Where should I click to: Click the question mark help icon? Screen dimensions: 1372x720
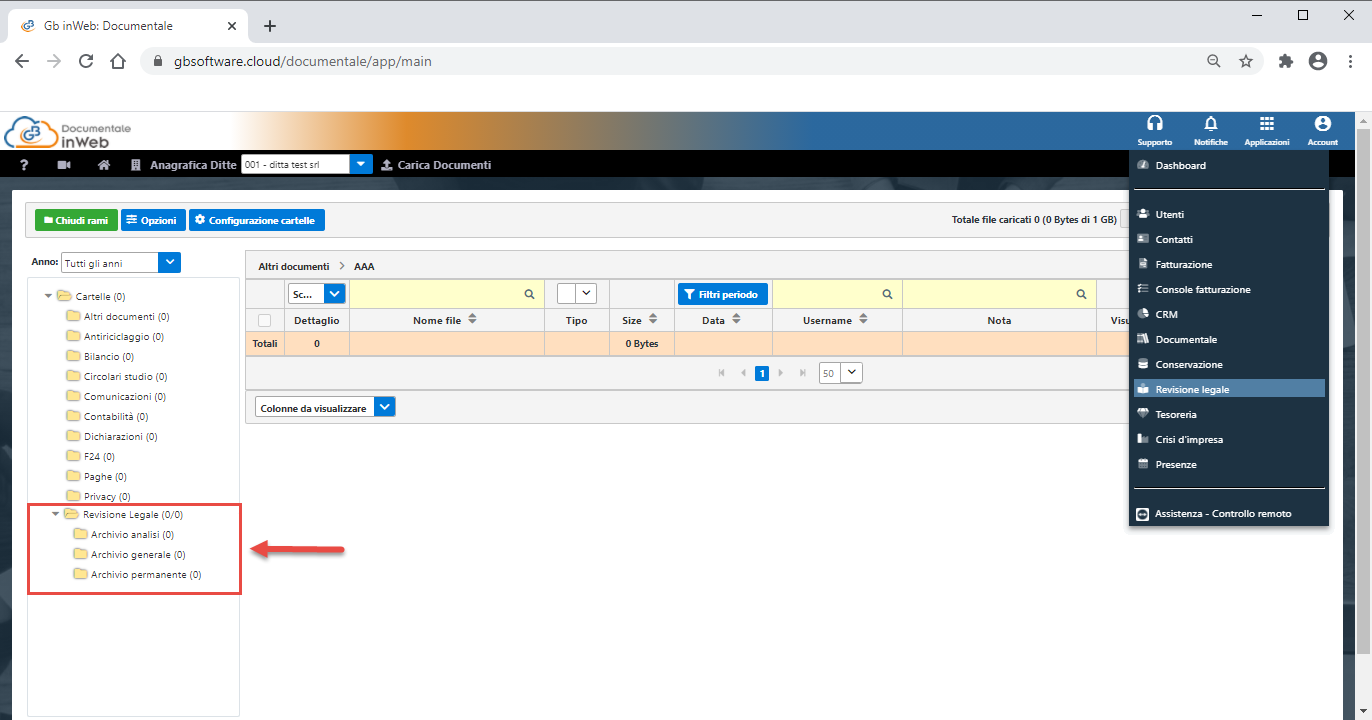point(24,165)
